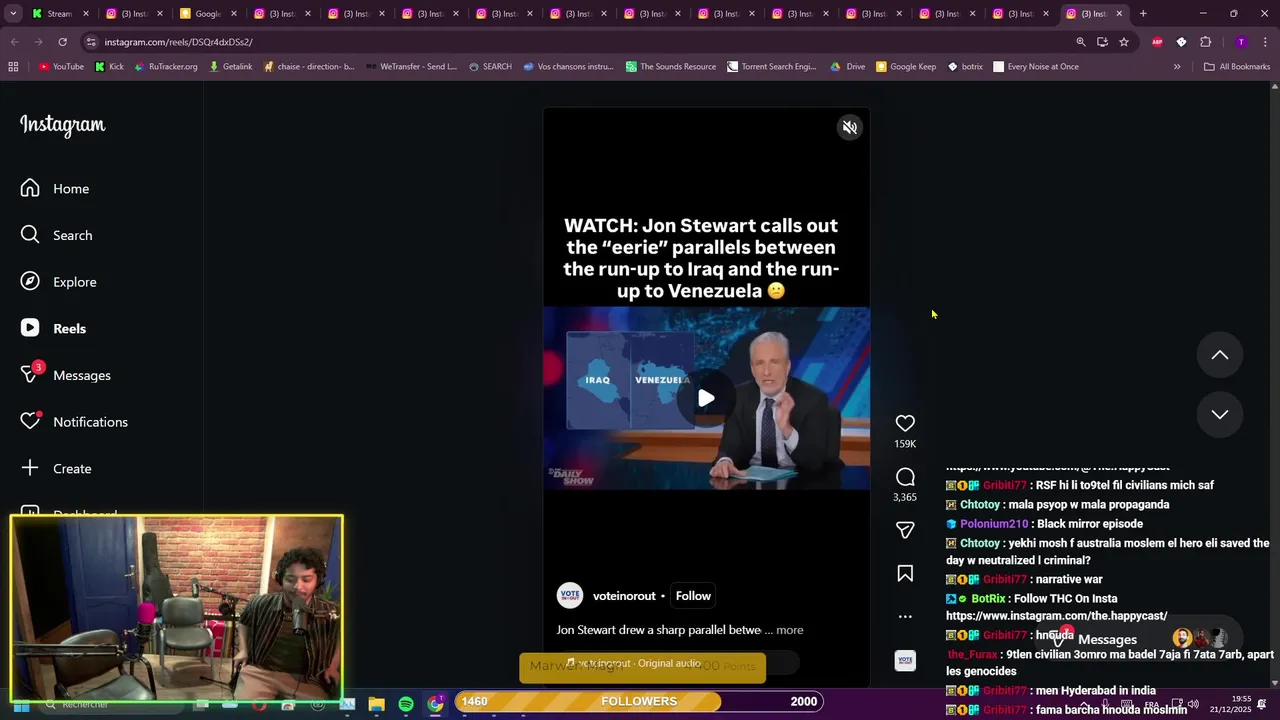Open the YouTube bookmark
Viewport: 1280px width, 720px height.
click(61, 67)
